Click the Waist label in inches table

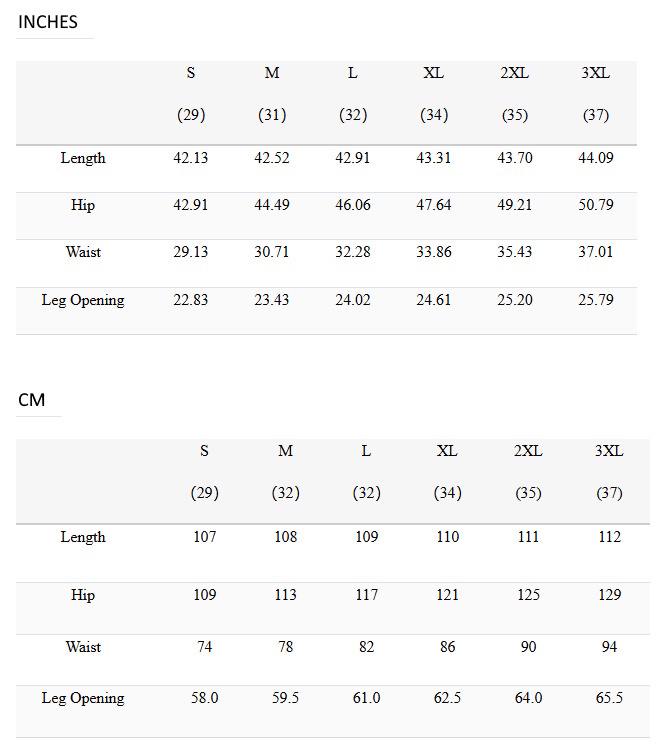(83, 252)
